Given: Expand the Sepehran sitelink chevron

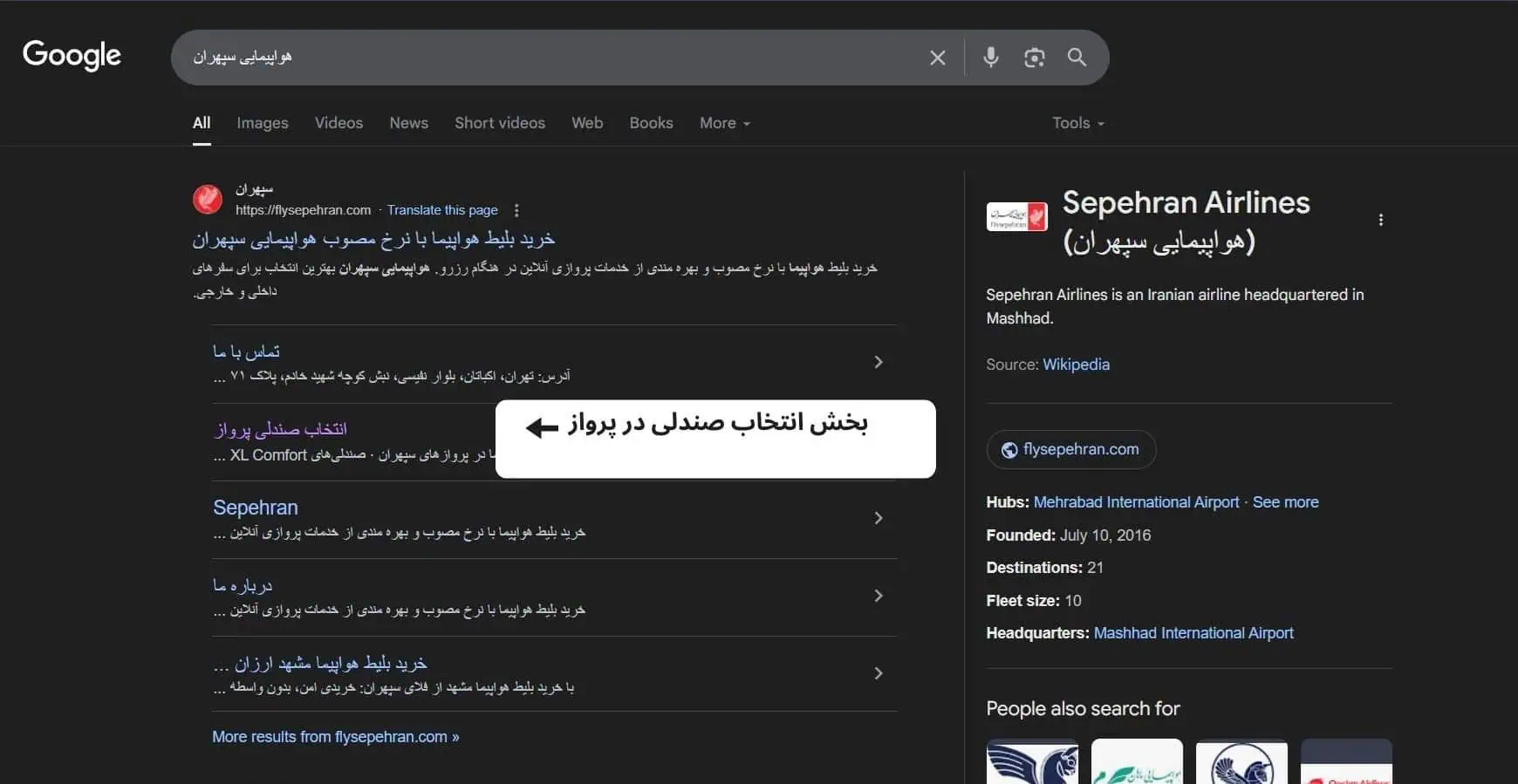Looking at the screenshot, I should click(878, 518).
